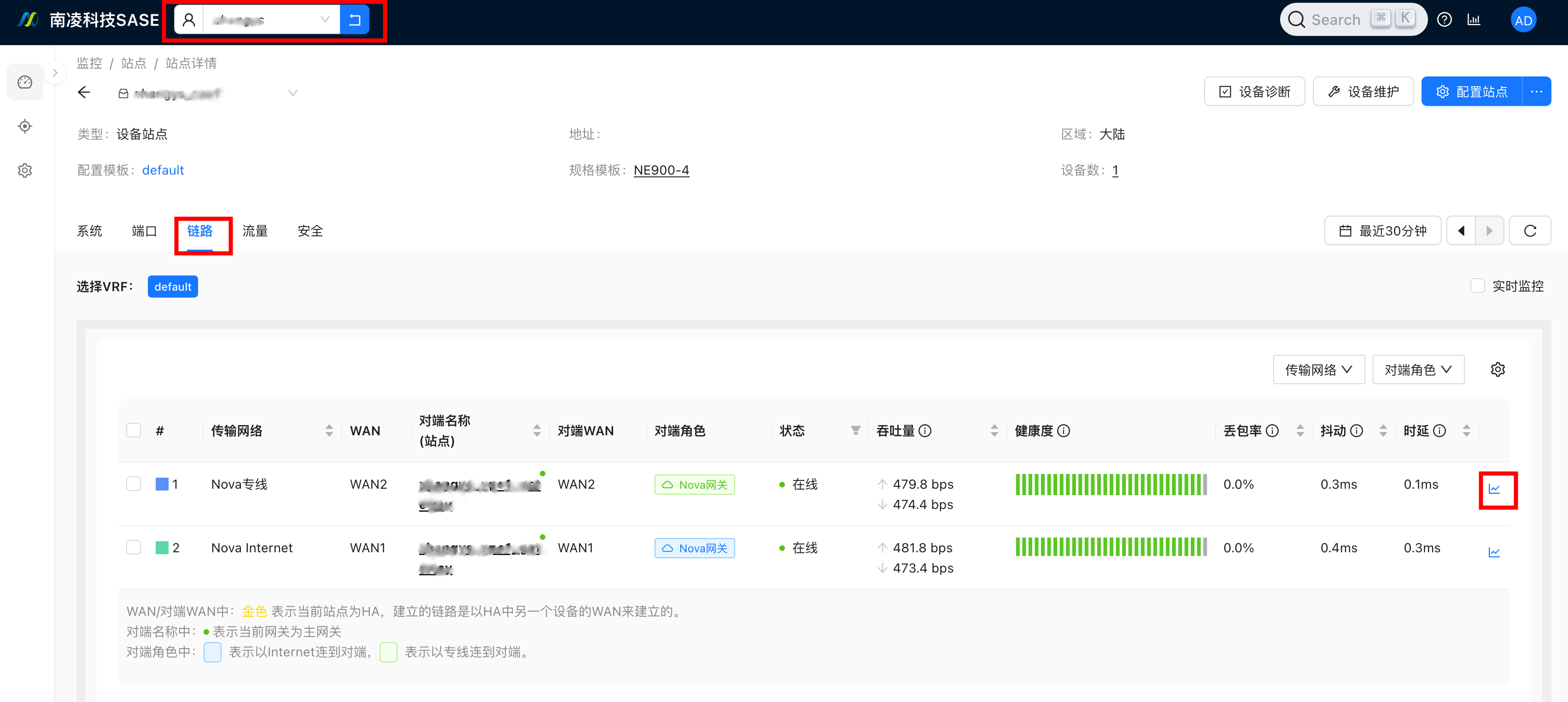Click the 健康度 info icon
This screenshot has width=1568, height=702.
[1064, 431]
